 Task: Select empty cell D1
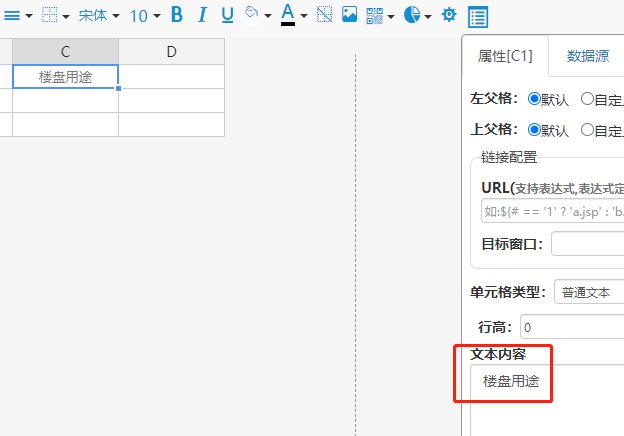(x=172, y=76)
